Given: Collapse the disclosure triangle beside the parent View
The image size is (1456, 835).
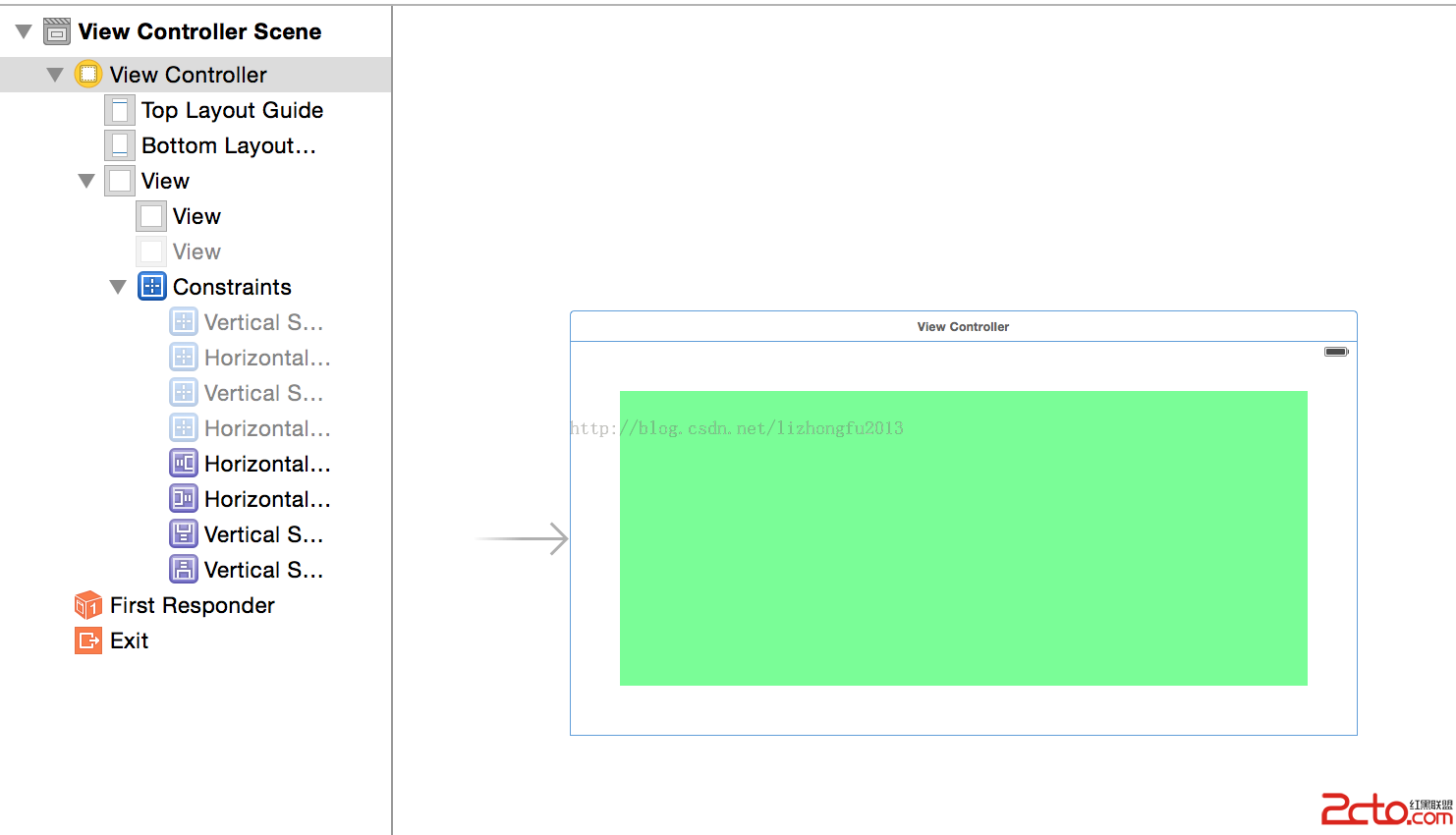Looking at the screenshot, I should (86, 181).
